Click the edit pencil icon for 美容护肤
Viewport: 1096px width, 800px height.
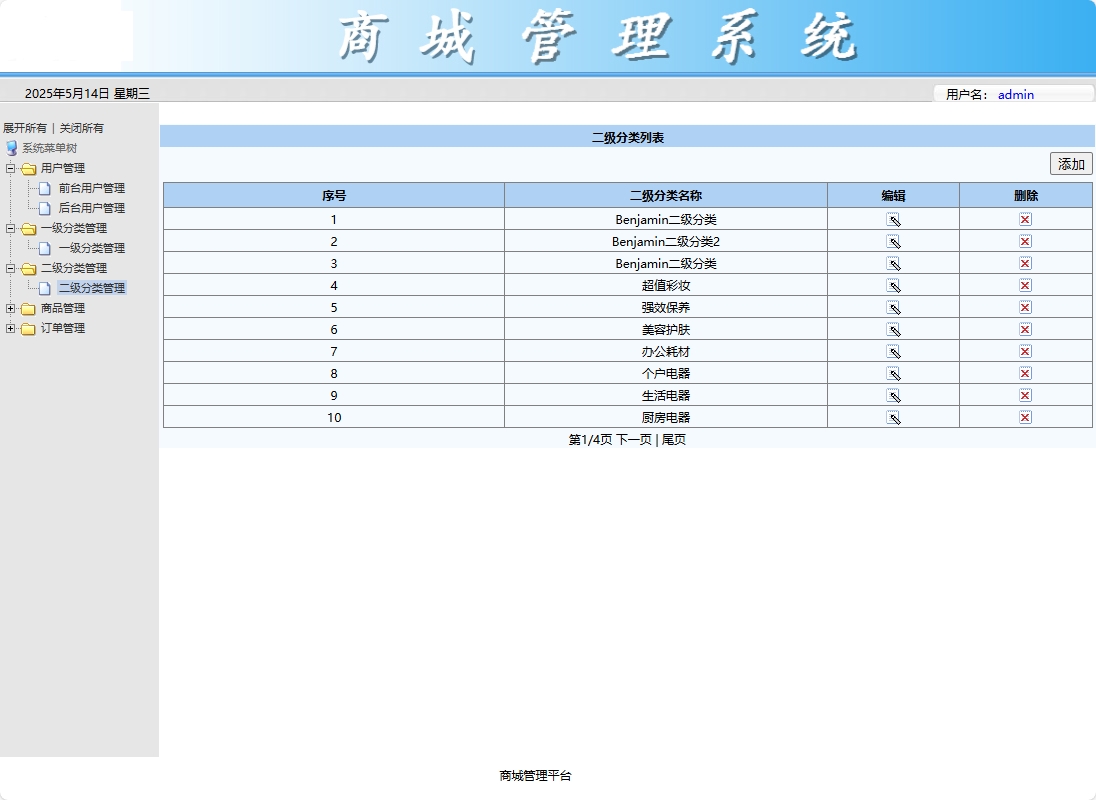(893, 329)
